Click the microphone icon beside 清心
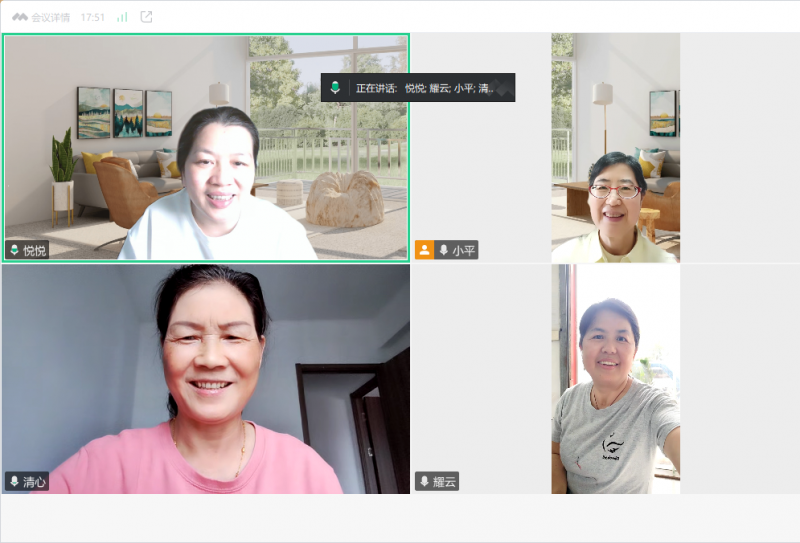800x543 pixels. [x=14, y=481]
